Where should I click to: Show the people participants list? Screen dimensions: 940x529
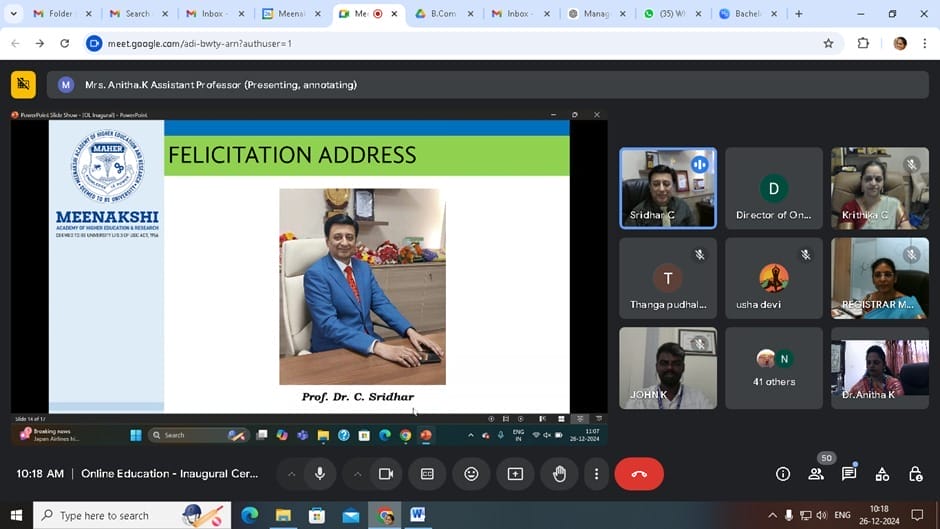click(x=816, y=474)
